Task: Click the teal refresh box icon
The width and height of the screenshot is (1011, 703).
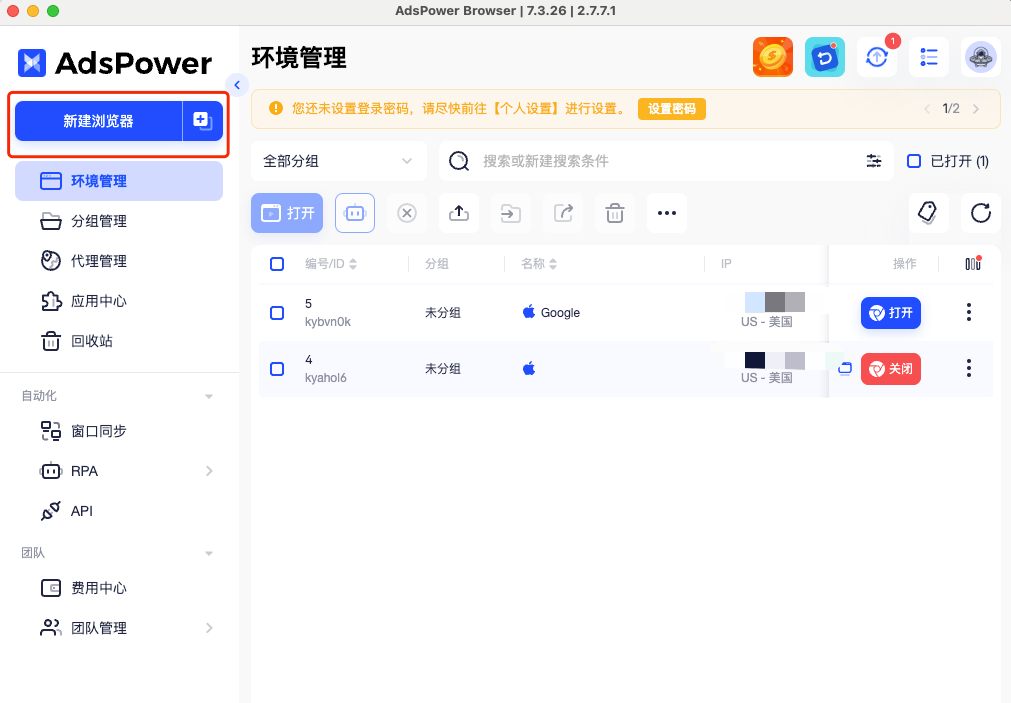Action: (x=825, y=57)
